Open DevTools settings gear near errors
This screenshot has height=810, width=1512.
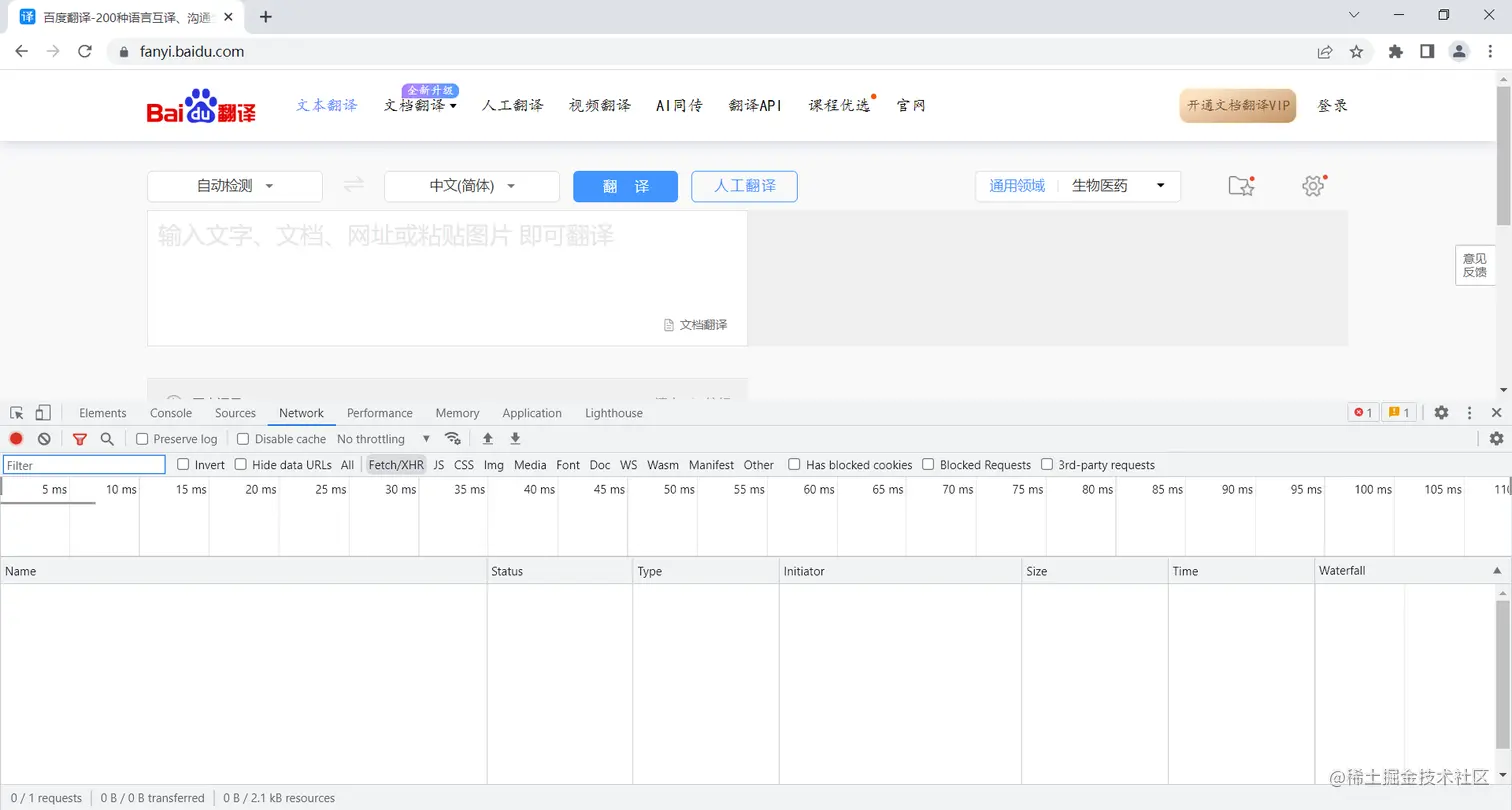(x=1441, y=413)
